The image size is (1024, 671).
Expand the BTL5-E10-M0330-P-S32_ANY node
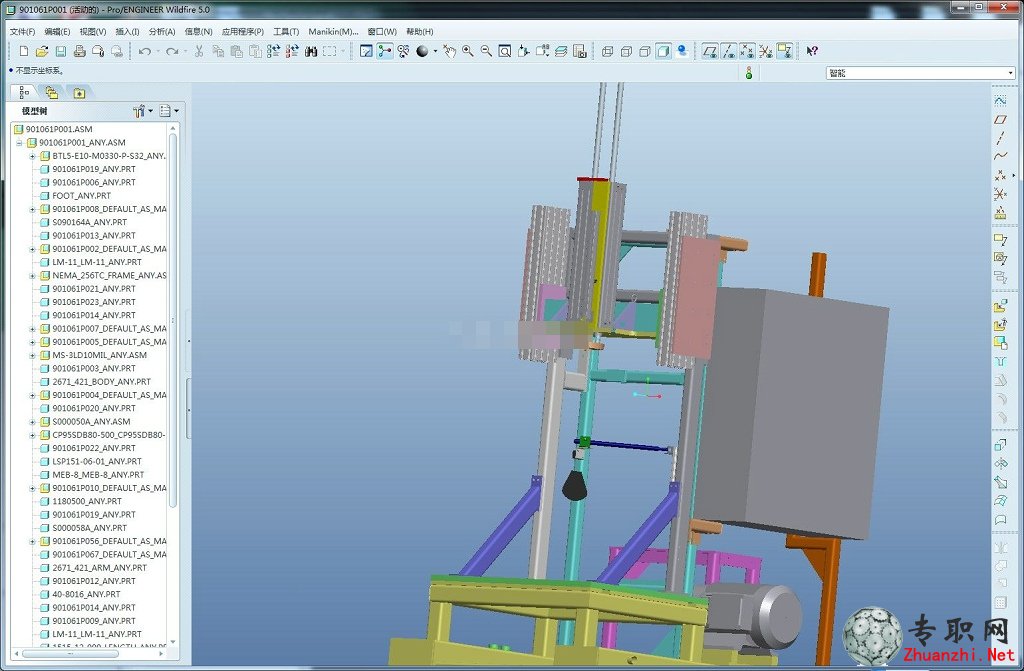point(32,156)
